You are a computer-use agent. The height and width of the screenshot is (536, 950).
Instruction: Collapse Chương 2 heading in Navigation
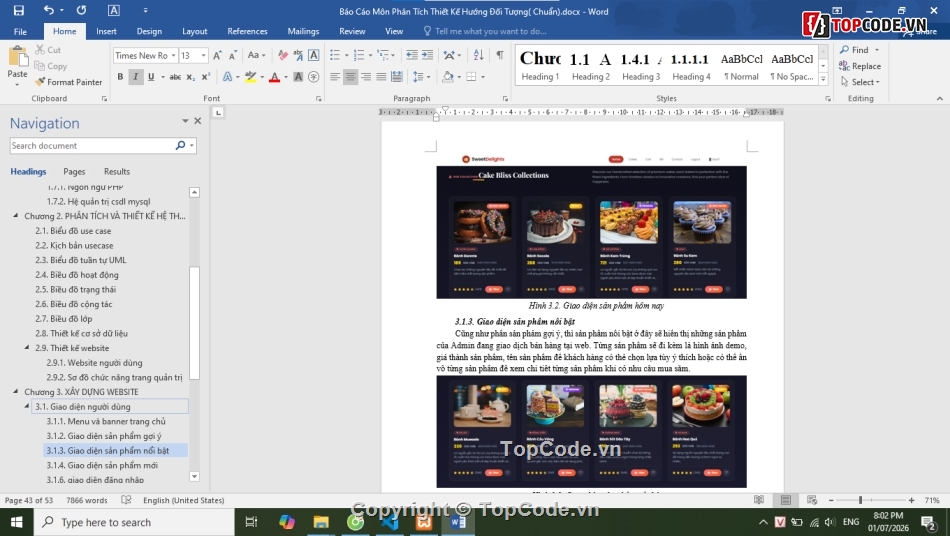[16, 216]
